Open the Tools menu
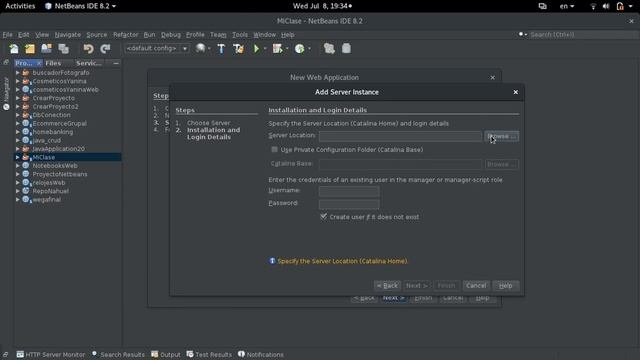This screenshot has height=360, width=640. click(x=240, y=35)
